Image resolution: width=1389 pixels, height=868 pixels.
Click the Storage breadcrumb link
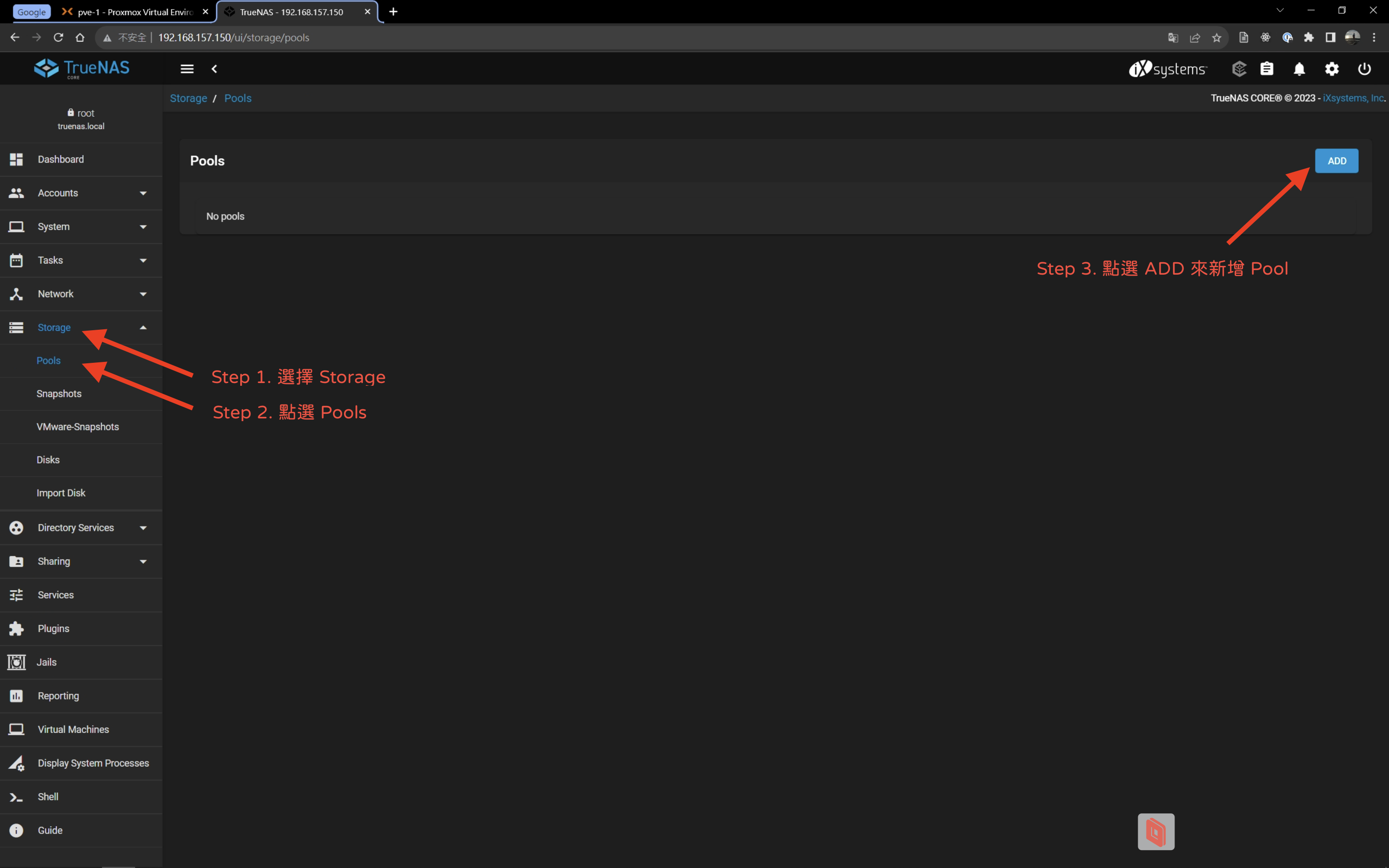(x=188, y=98)
